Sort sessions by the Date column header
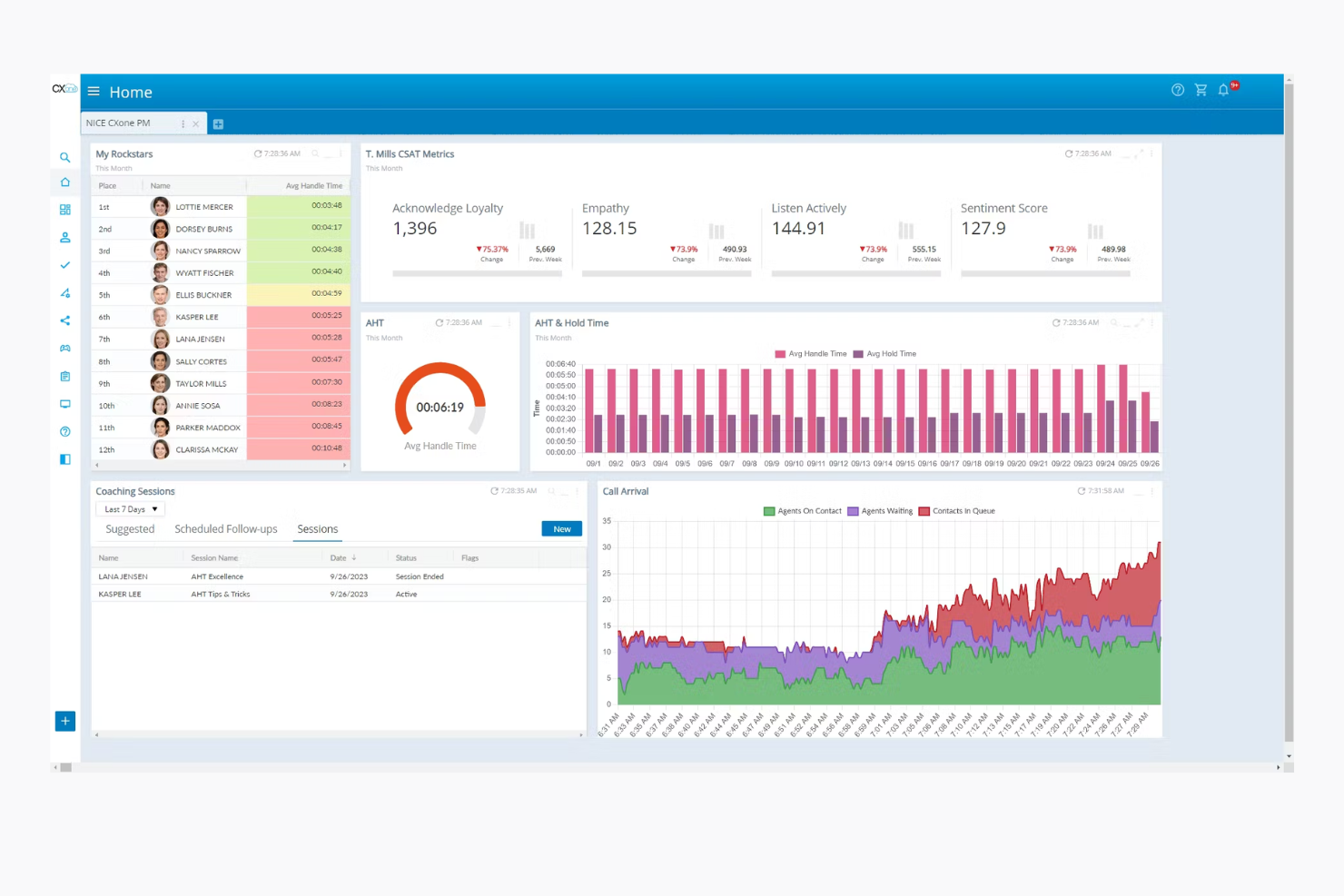Screen dimensions: 1344x896 (x=343, y=558)
